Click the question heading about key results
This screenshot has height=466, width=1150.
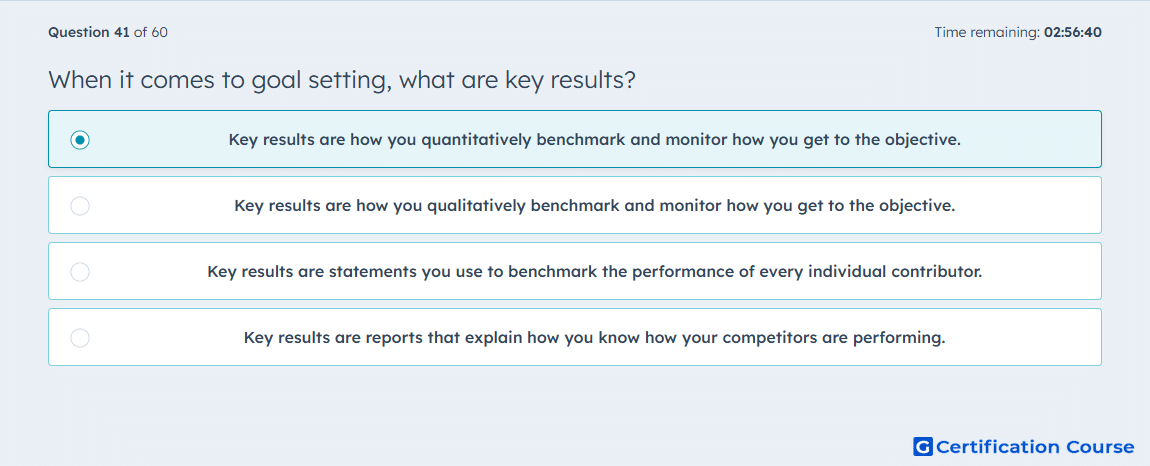tap(342, 80)
